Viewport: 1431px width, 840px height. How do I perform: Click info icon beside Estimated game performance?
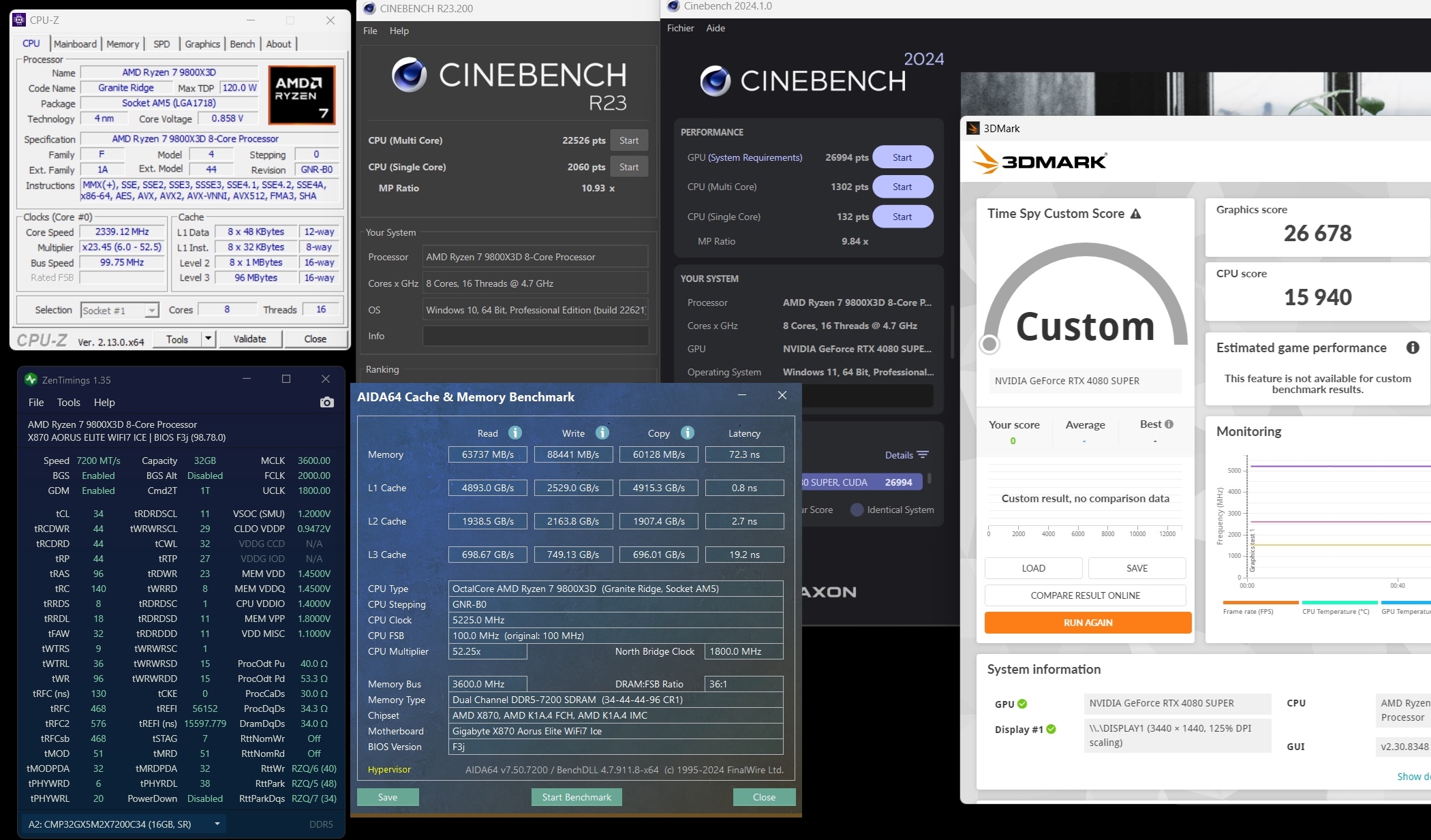coord(1413,348)
